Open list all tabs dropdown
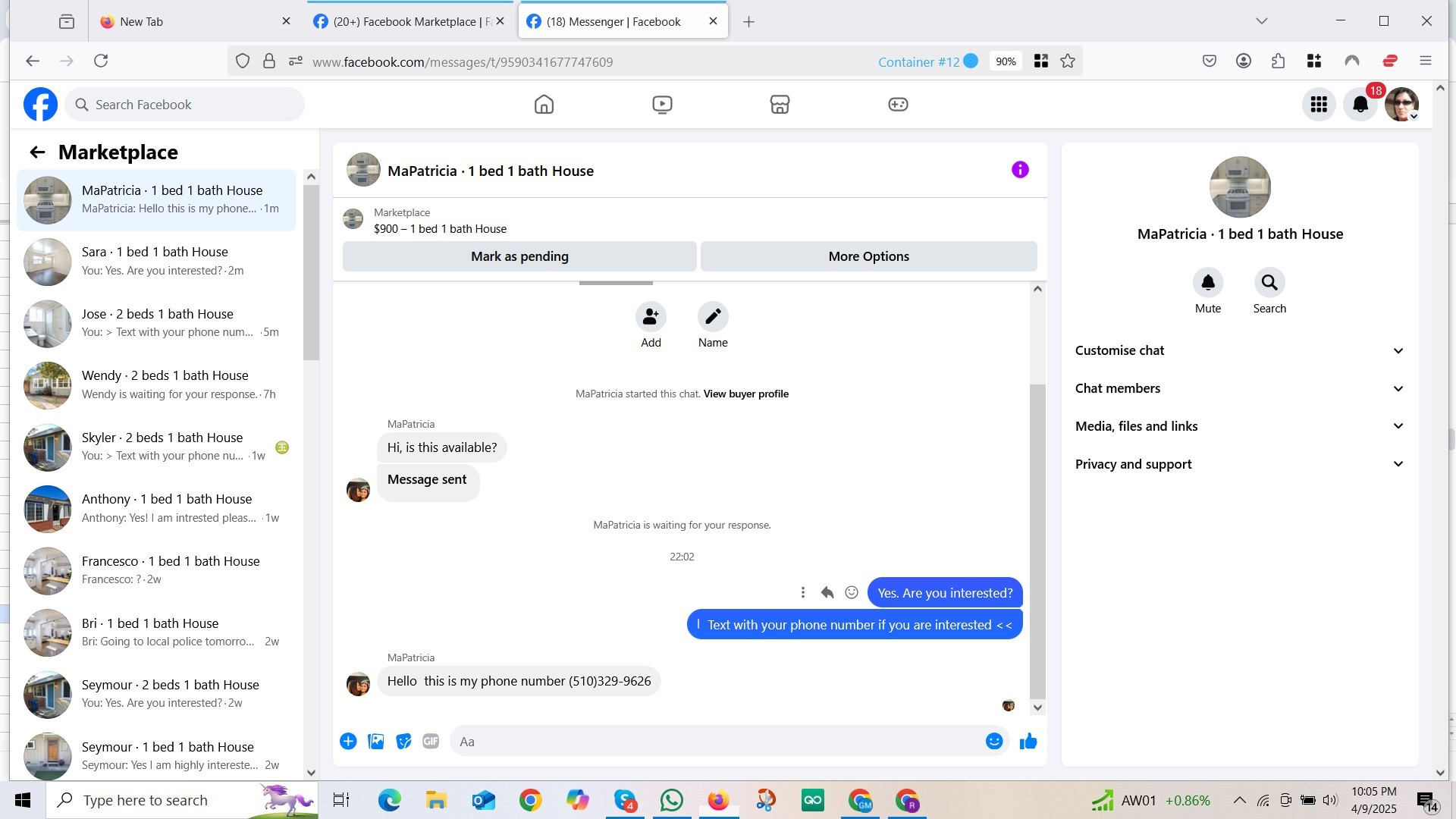The image size is (1456, 819). (x=1262, y=21)
